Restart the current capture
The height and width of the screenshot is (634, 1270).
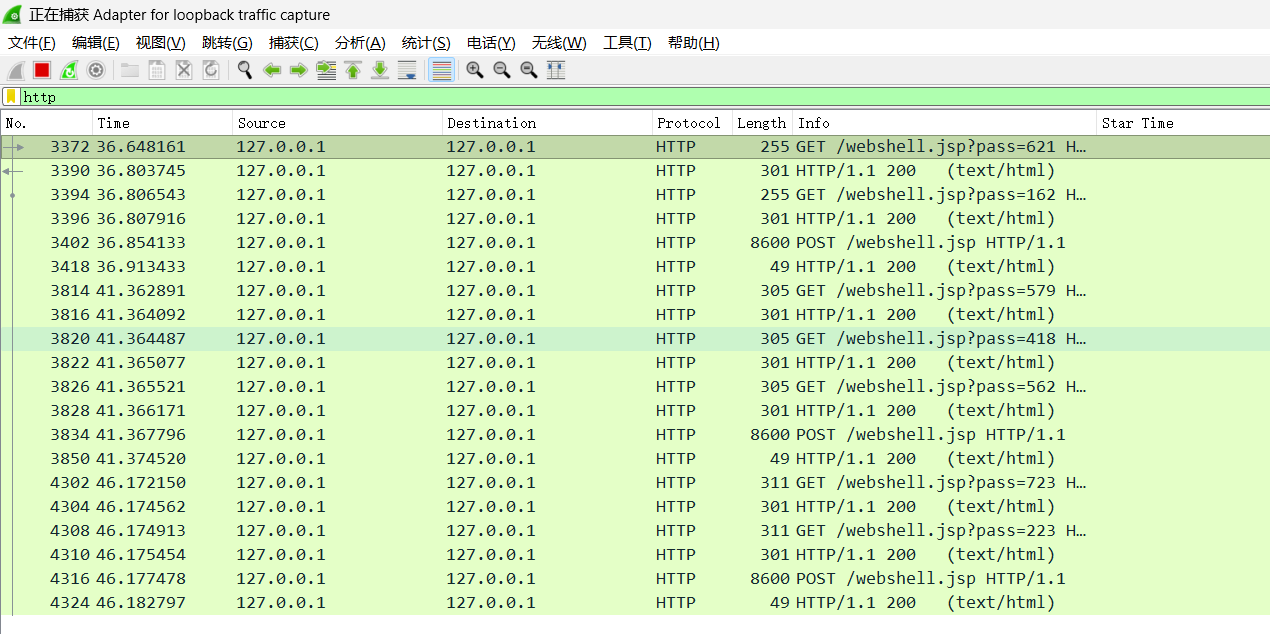[69, 70]
